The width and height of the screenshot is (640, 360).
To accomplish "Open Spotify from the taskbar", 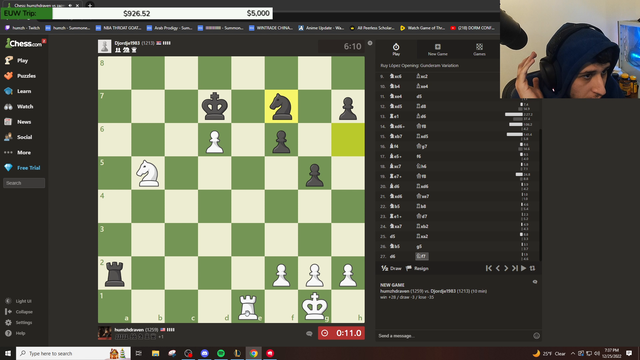I will (221, 353).
